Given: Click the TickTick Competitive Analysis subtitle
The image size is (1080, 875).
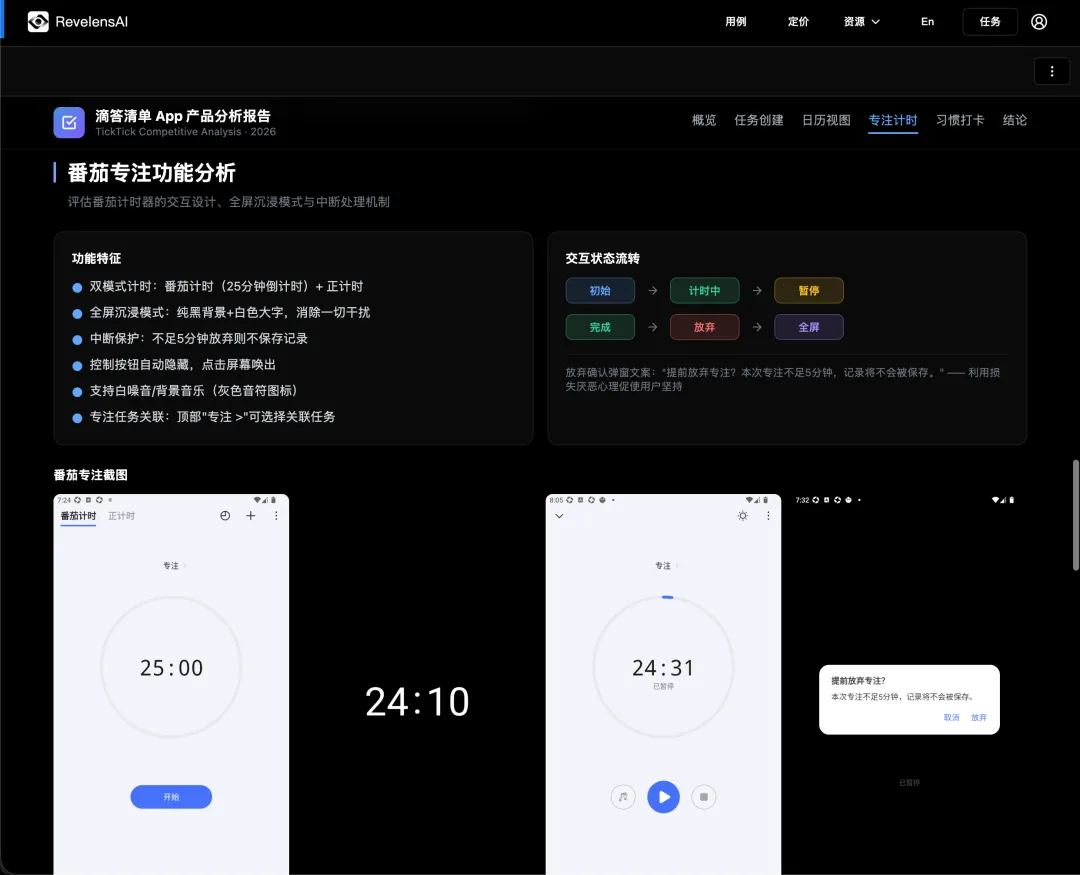Looking at the screenshot, I should tap(185, 132).
